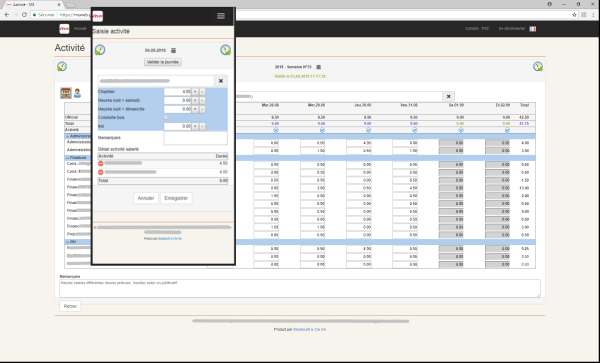Go to next day clock icon
This screenshot has height=363, width=600.
pos(225,50)
